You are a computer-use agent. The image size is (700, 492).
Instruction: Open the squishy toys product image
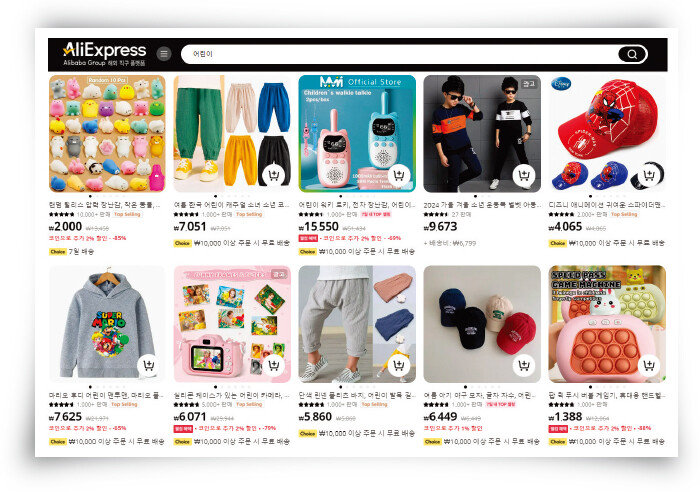click(x=107, y=133)
